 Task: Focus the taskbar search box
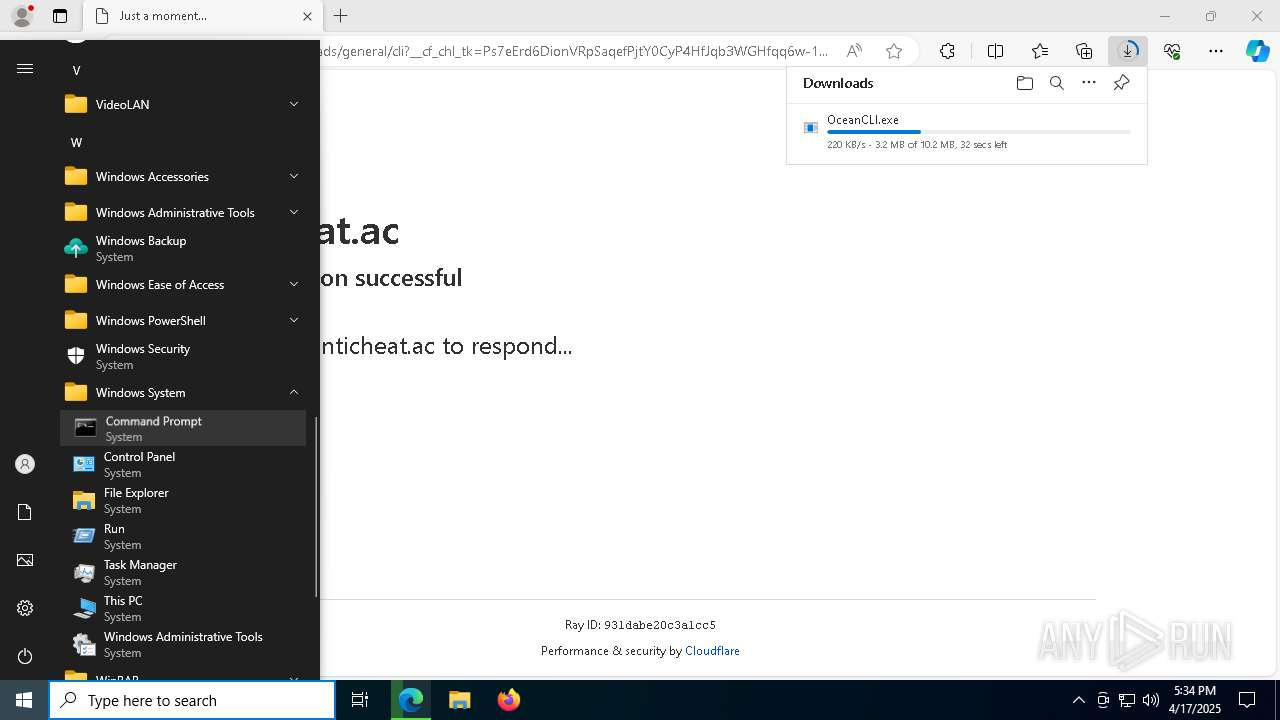(192, 700)
